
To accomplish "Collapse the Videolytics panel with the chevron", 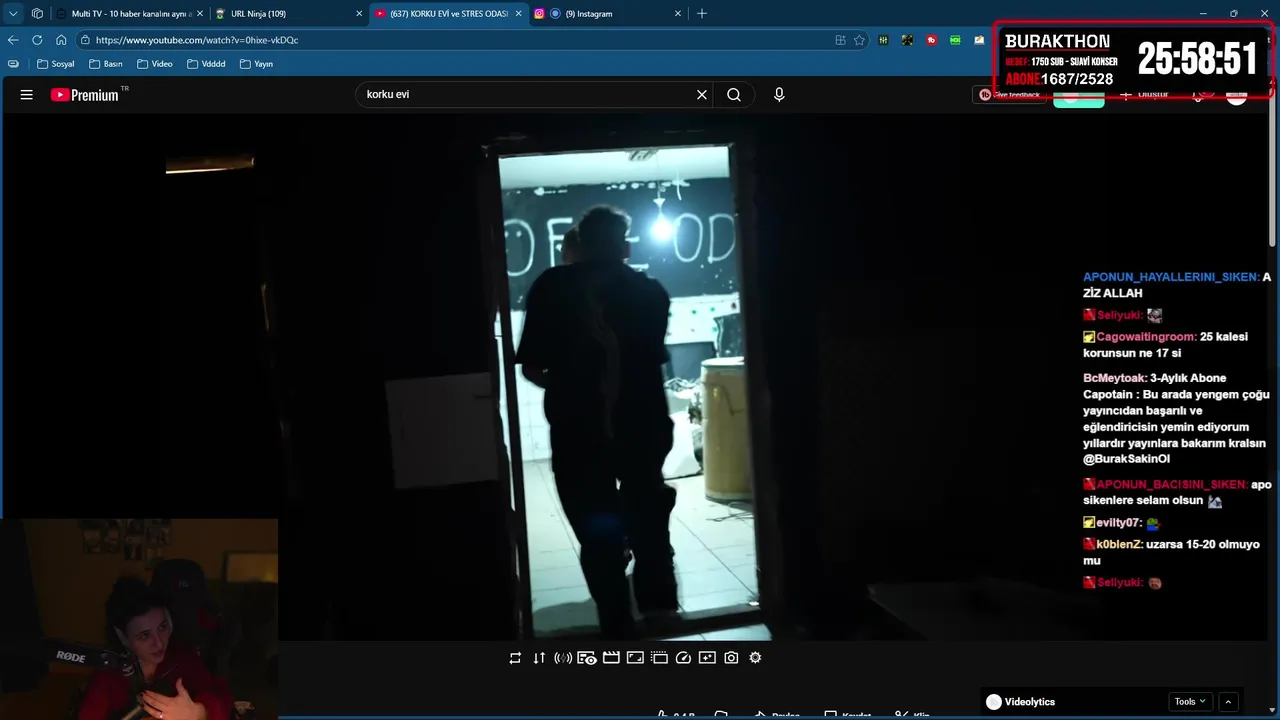I will pos(1229,702).
